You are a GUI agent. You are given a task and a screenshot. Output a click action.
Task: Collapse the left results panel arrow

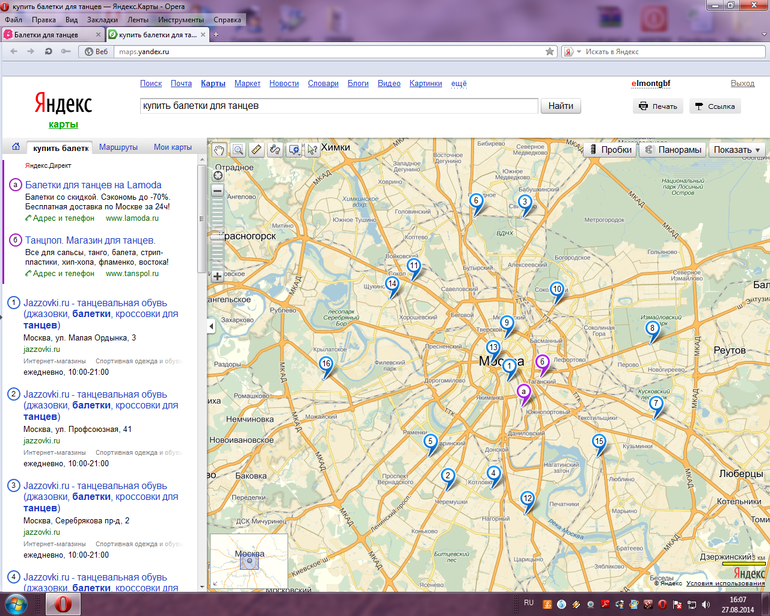coord(211,327)
